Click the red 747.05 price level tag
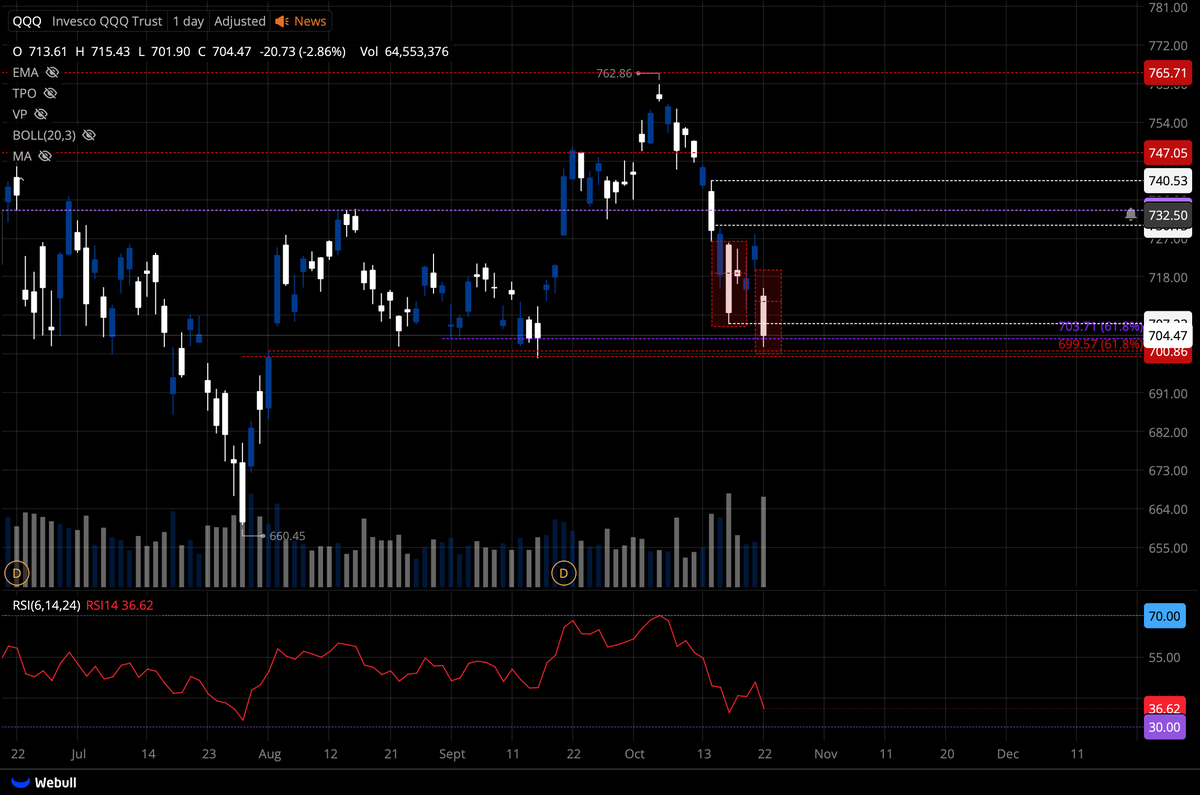This screenshot has height=795, width=1200. coord(1168,153)
